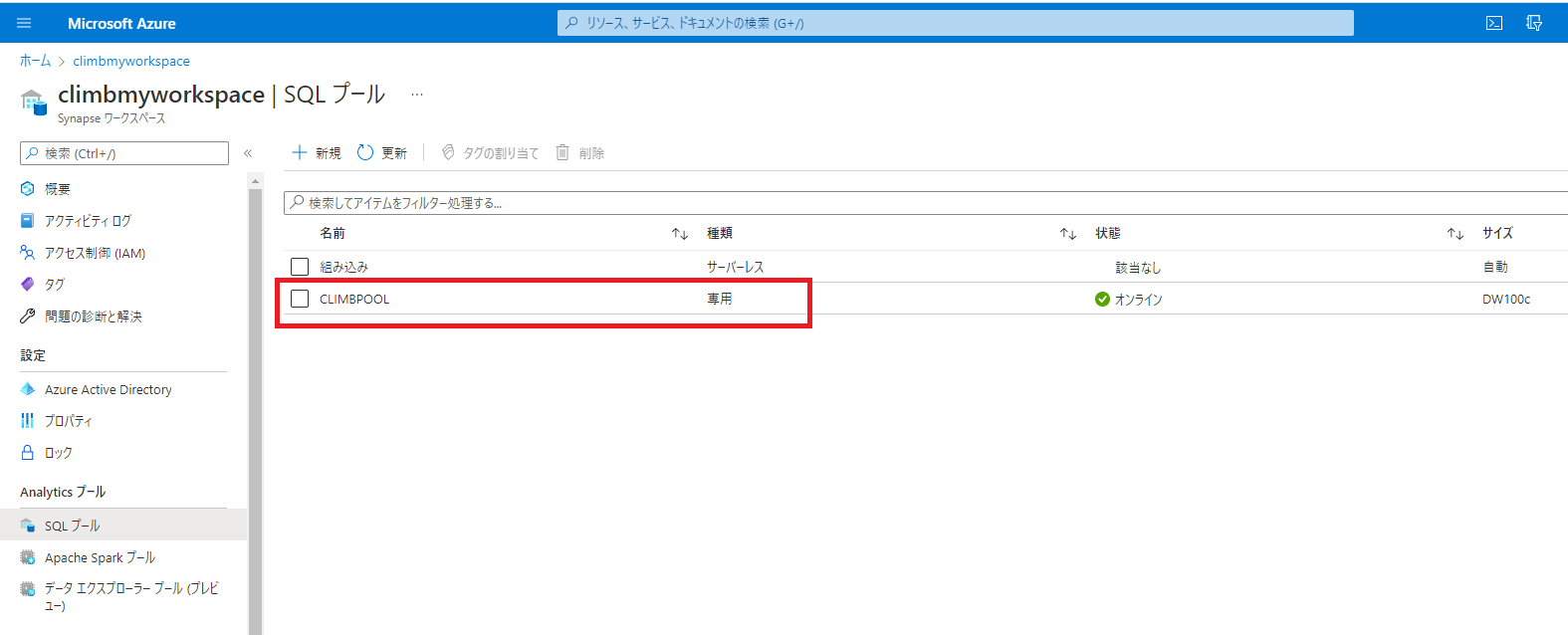Click the plus icon for 新規
The image size is (1568, 635).
300,152
